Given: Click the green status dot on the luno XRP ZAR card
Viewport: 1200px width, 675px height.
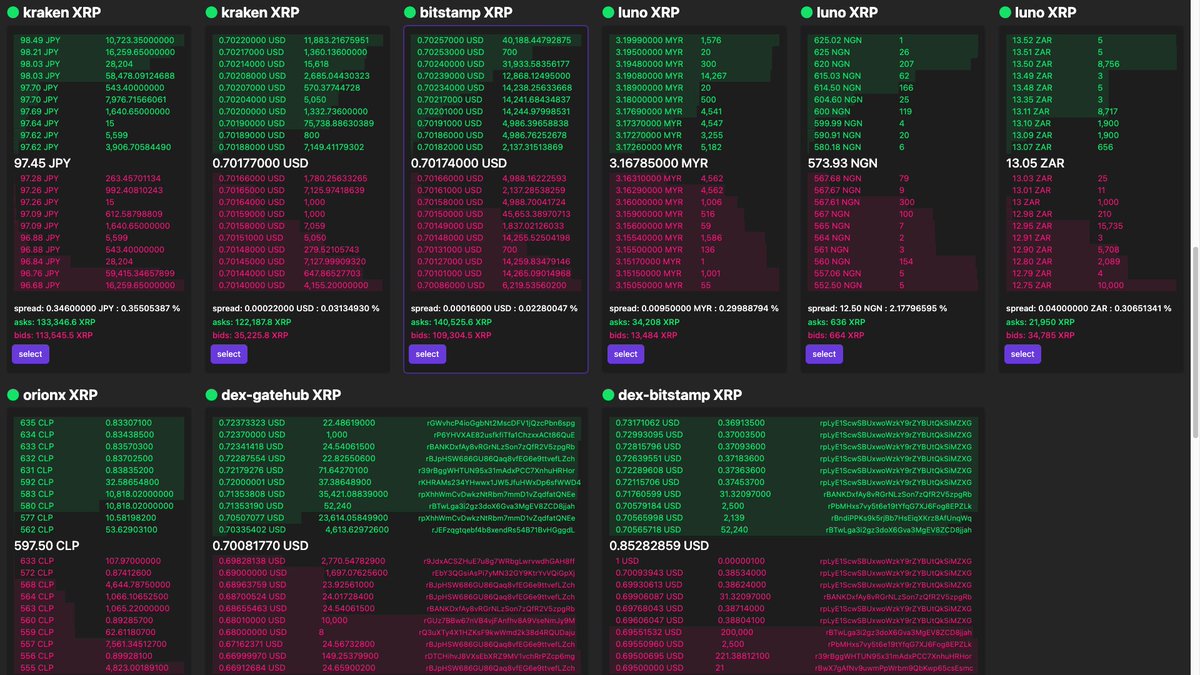Looking at the screenshot, I should 1005,13.
